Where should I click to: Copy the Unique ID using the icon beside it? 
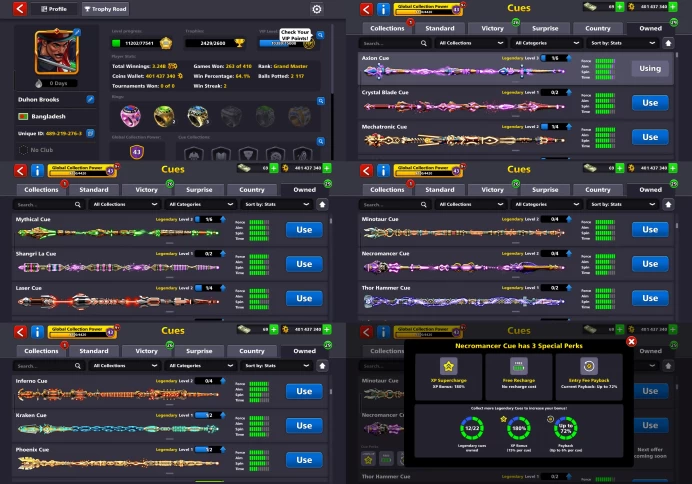[x=90, y=133]
